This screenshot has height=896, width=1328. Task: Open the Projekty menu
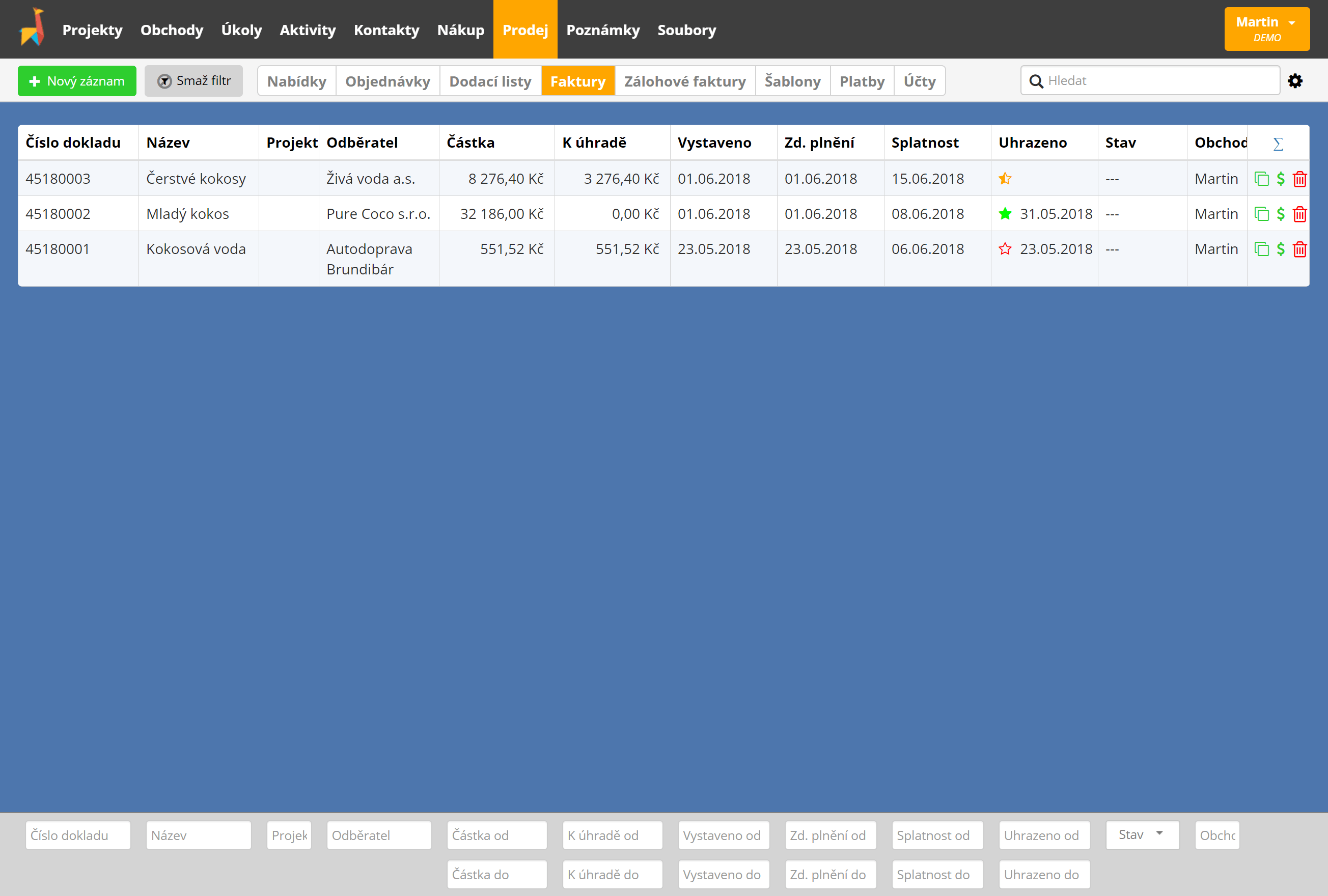click(93, 30)
